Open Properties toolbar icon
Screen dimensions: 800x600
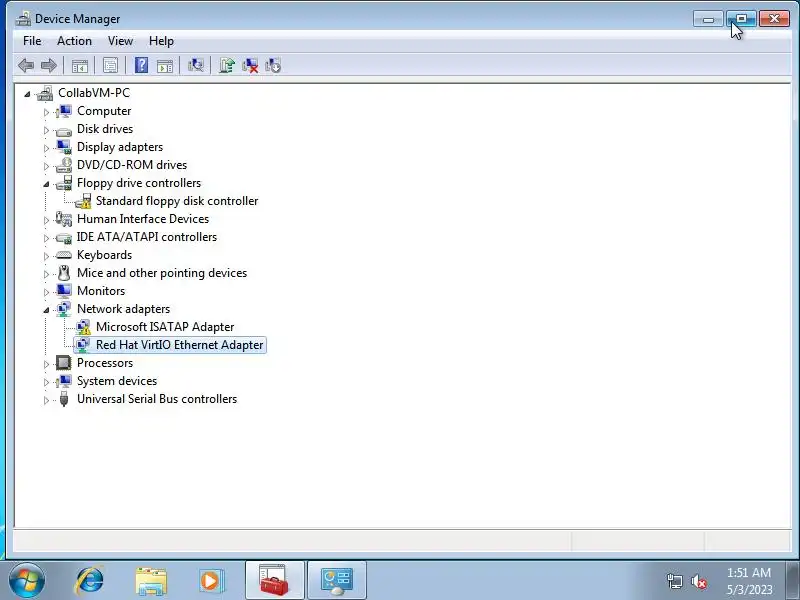click(110, 65)
